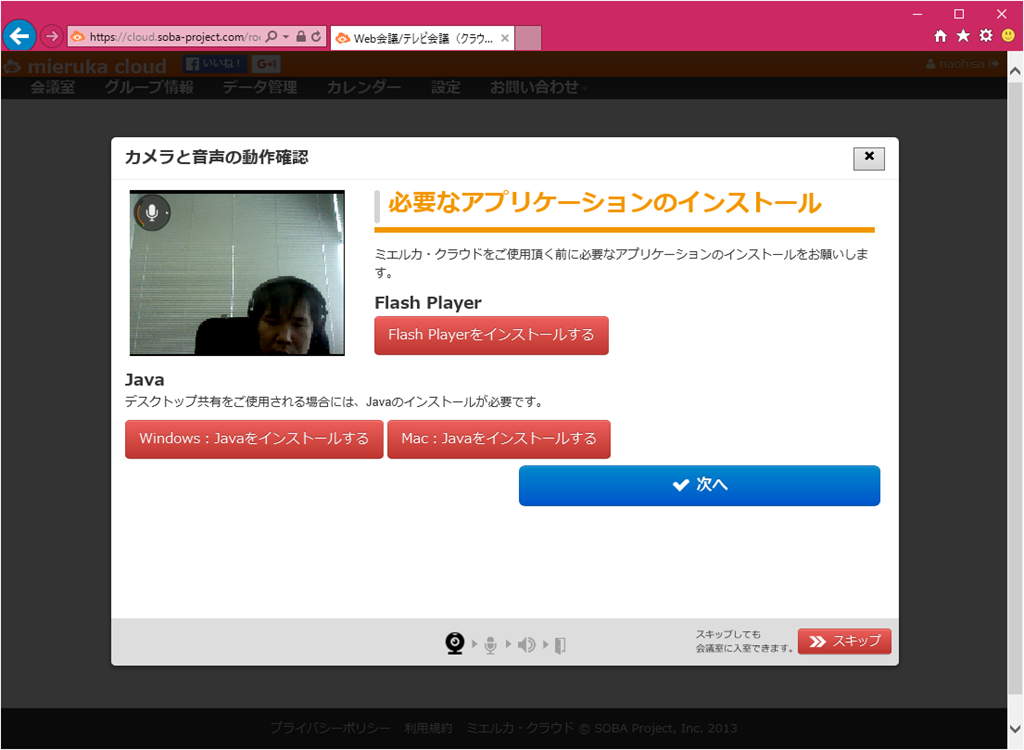The width and height of the screenshot is (1024, 750).
Task: Click the scrollbar down arrow
Action: 1016,728
